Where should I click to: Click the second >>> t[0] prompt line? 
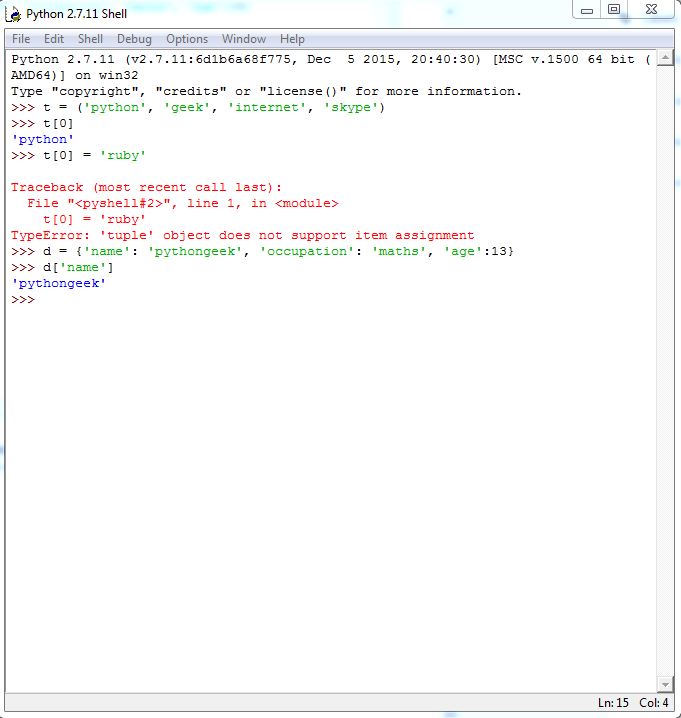coord(42,123)
